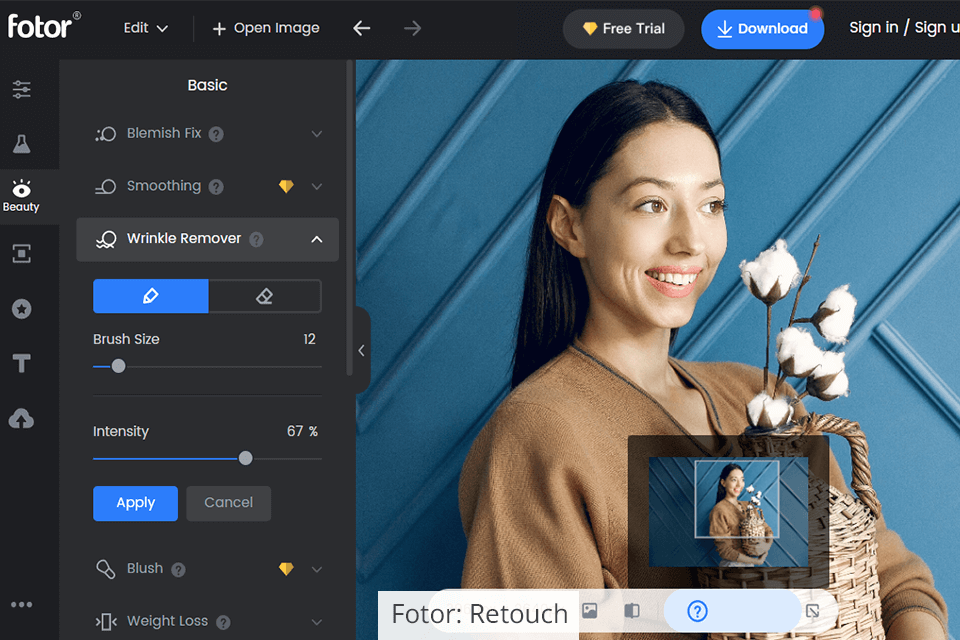The height and width of the screenshot is (640, 960).
Task: Expand the Blush section
Action: tap(317, 569)
